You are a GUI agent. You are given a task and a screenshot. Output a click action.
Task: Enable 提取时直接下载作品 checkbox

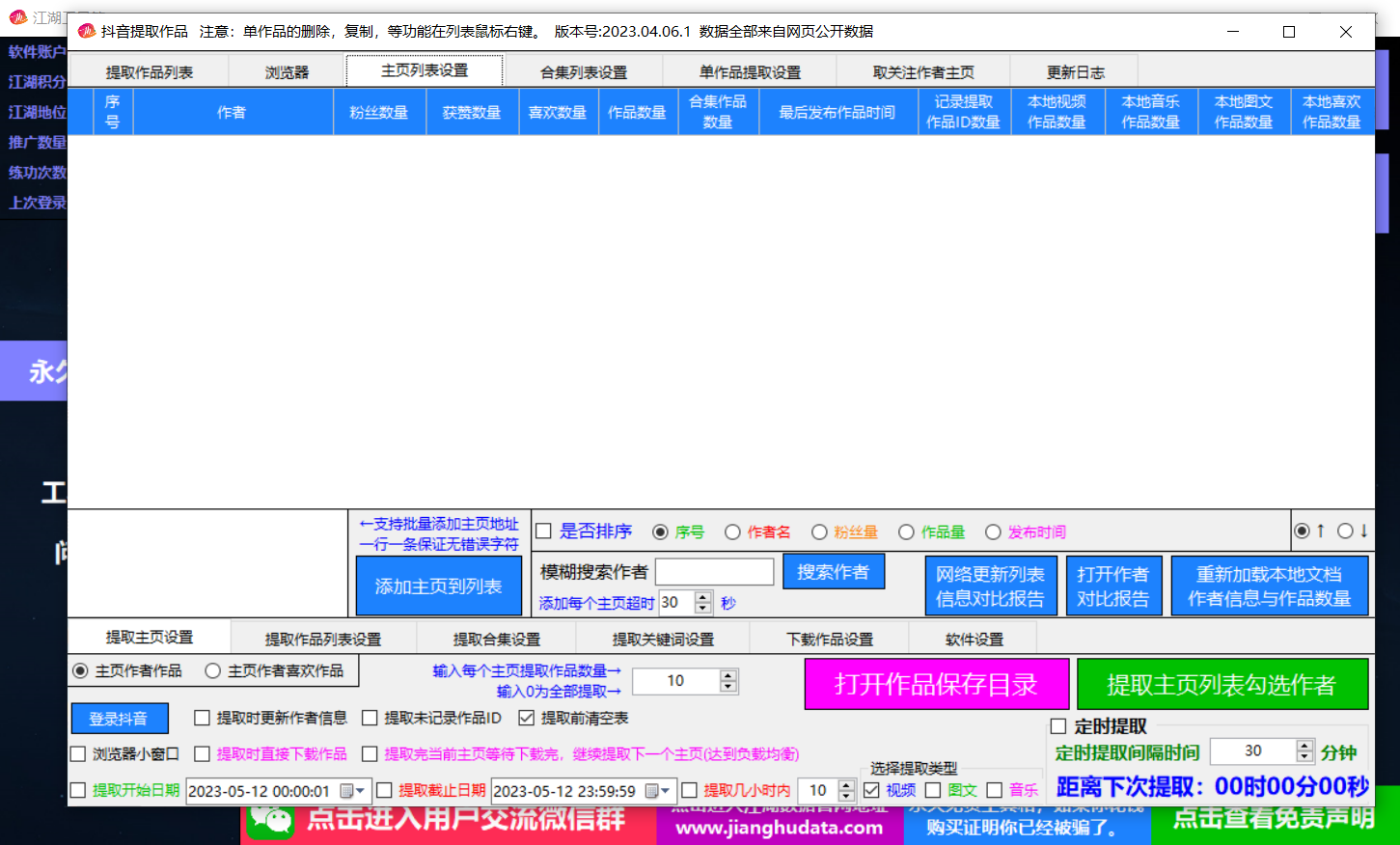(x=202, y=753)
